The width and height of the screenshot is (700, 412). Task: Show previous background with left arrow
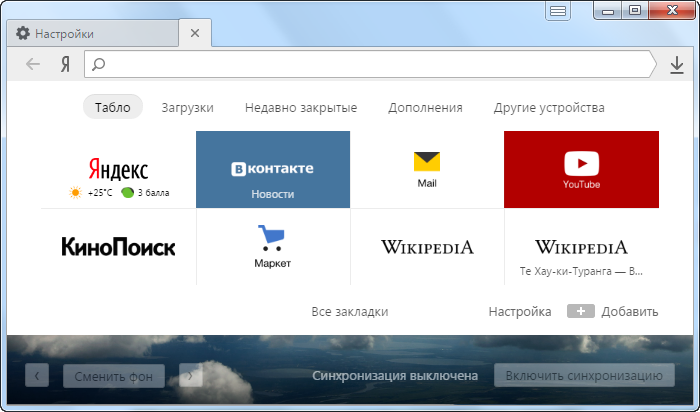pos(37,376)
